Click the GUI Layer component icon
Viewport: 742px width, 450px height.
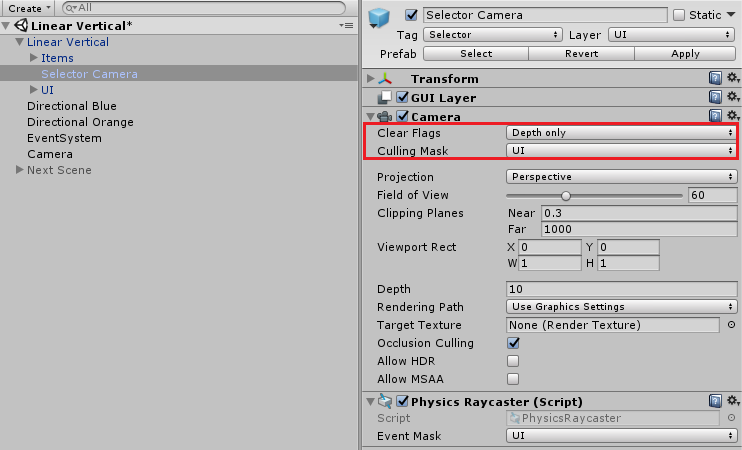384,97
